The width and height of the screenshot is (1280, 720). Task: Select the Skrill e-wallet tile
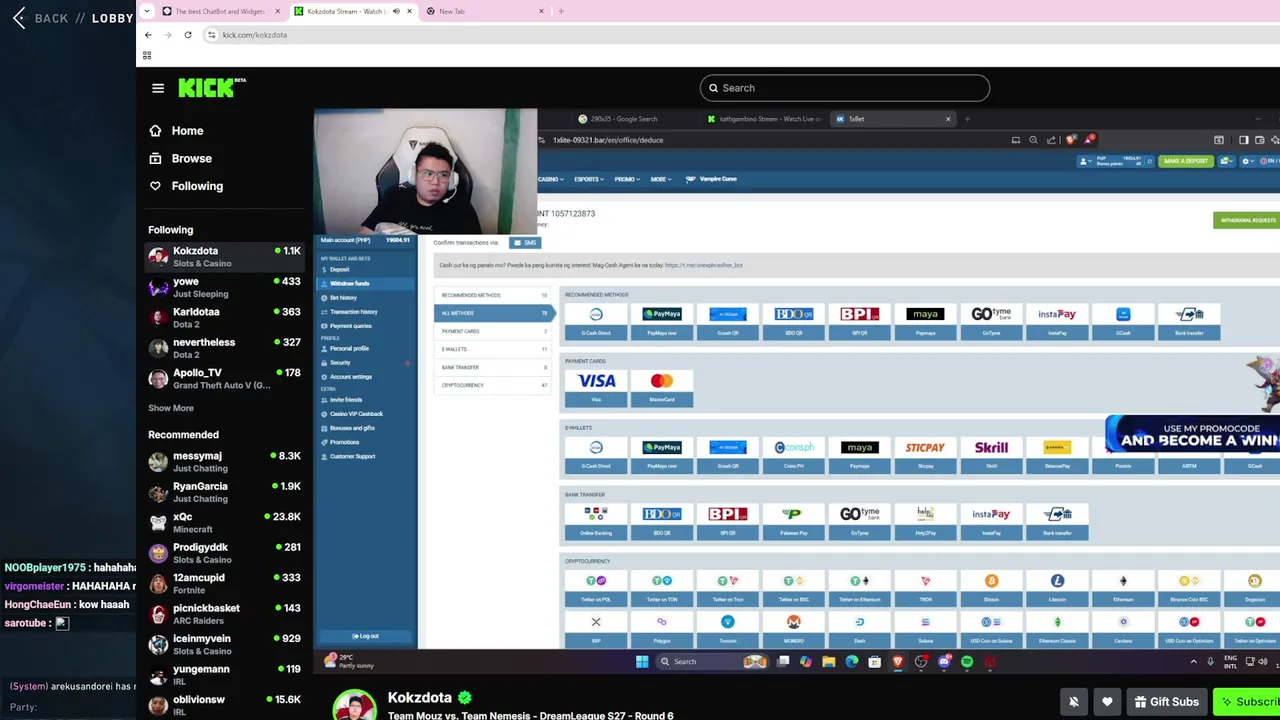tap(992, 454)
